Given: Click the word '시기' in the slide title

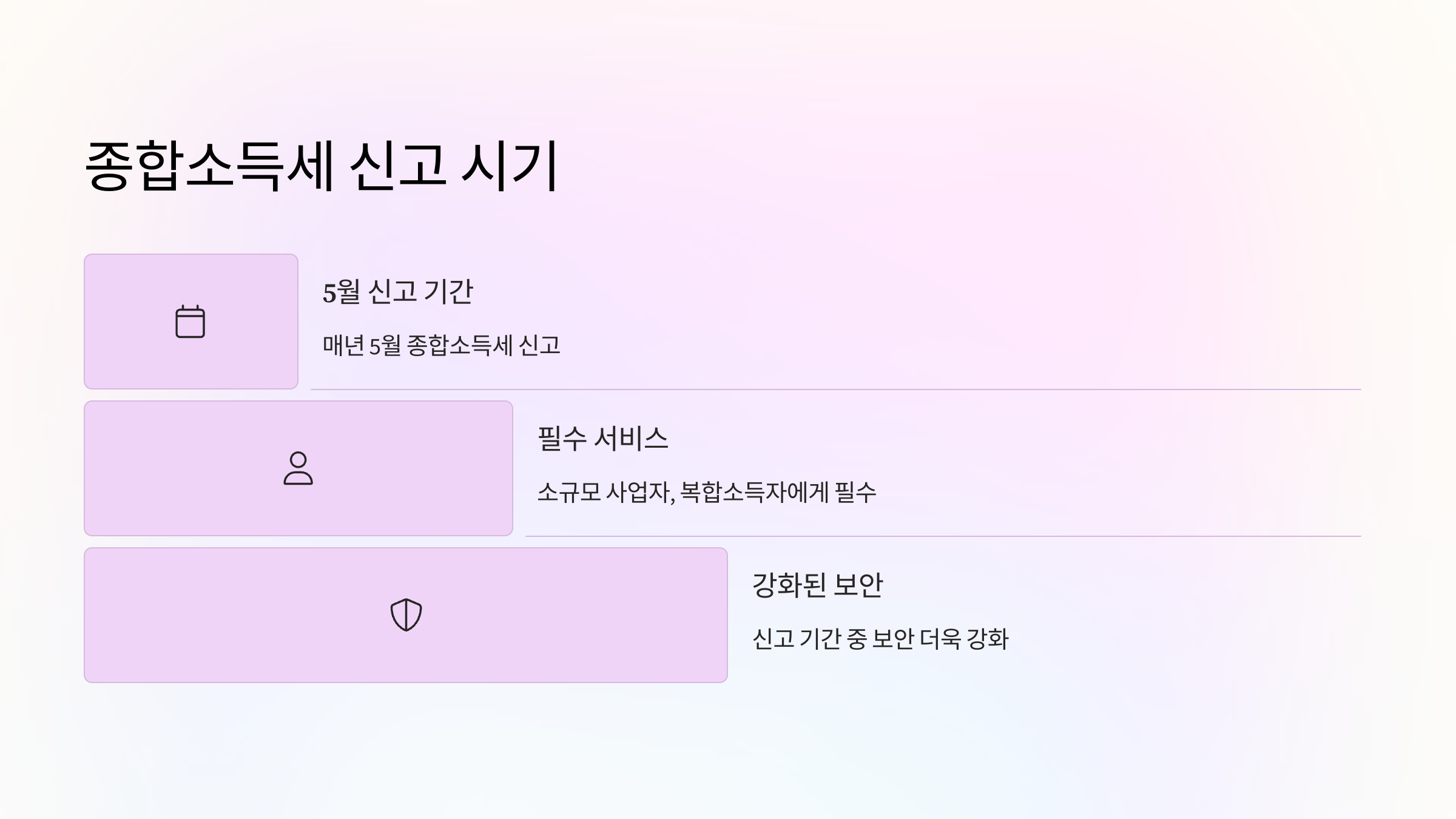Looking at the screenshot, I should [x=510, y=166].
